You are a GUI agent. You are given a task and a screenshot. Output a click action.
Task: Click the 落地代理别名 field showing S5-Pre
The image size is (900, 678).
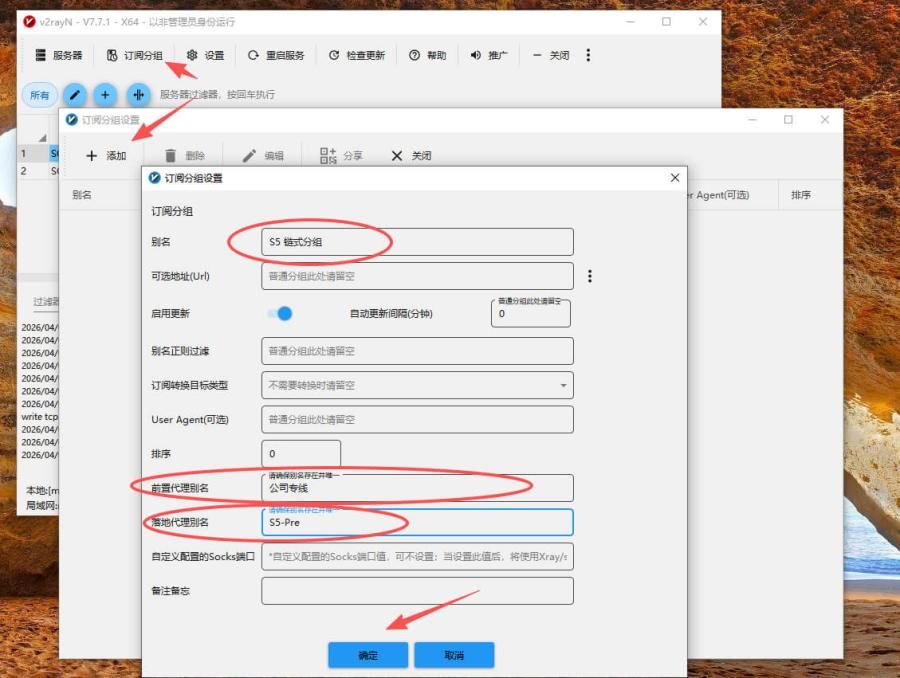pyautogui.click(x=417, y=522)
